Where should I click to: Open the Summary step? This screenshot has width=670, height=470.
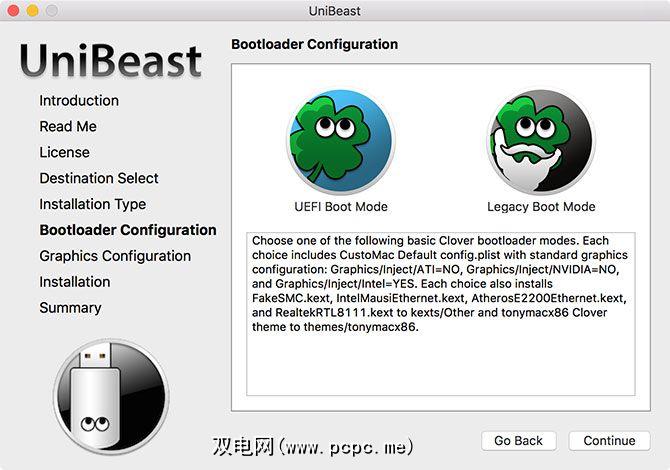tap(70, 308)
